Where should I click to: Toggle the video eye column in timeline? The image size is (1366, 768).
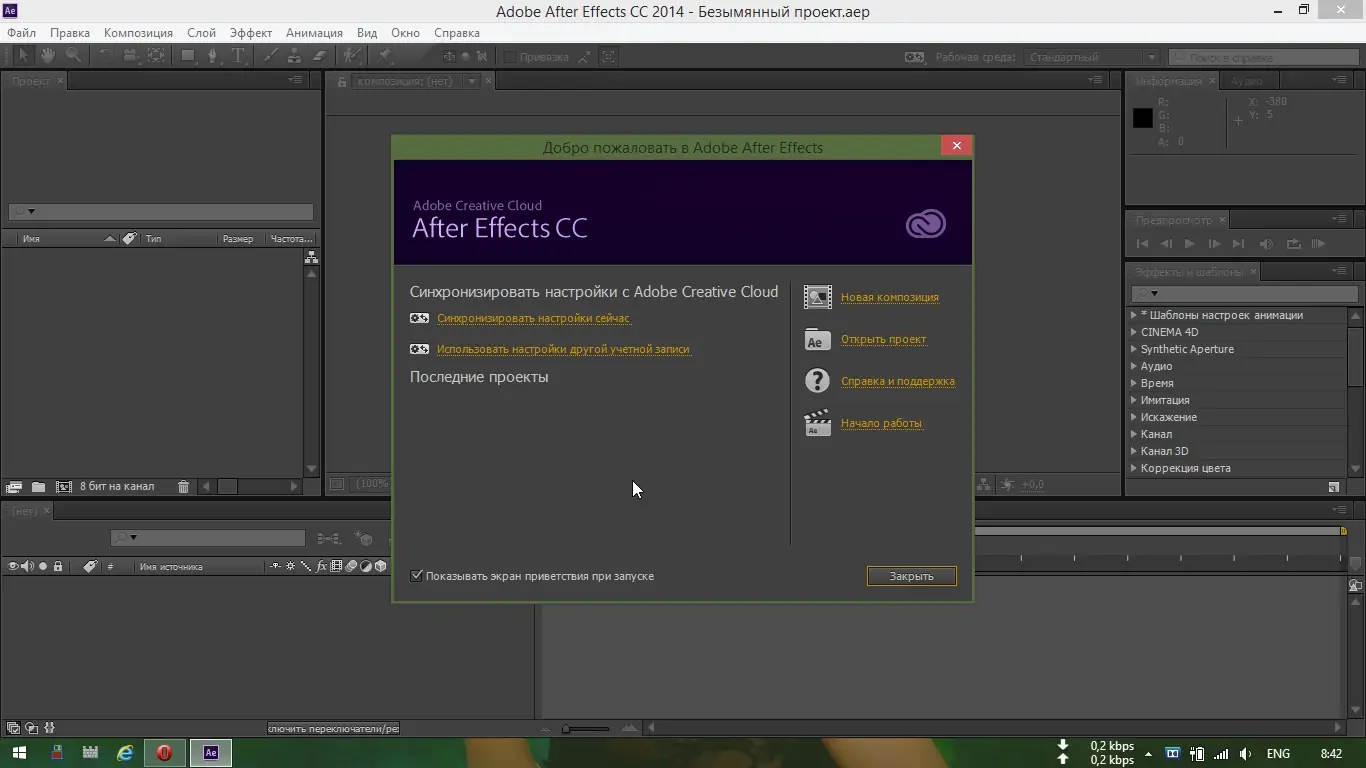tap(13, 567)
